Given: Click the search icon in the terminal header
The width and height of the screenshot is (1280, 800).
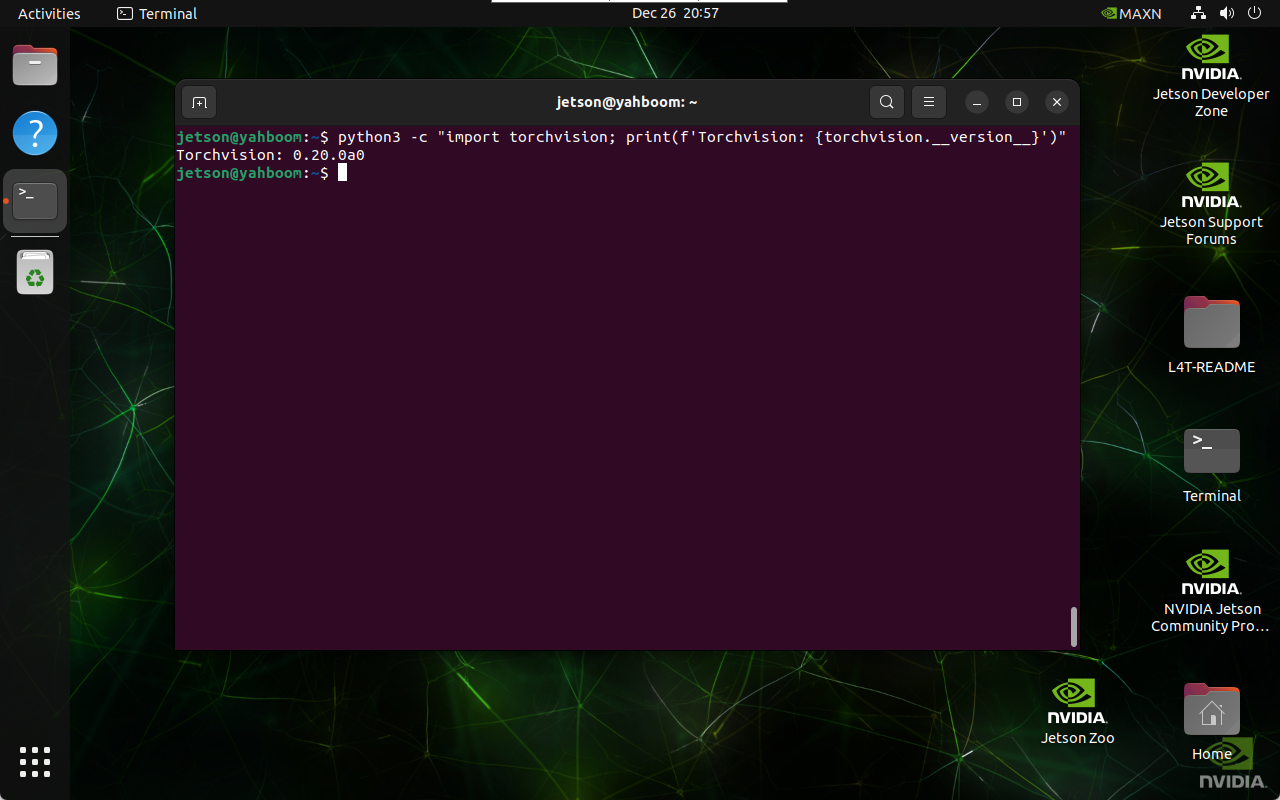Looking at the screenshot, I should coord(886,102).
